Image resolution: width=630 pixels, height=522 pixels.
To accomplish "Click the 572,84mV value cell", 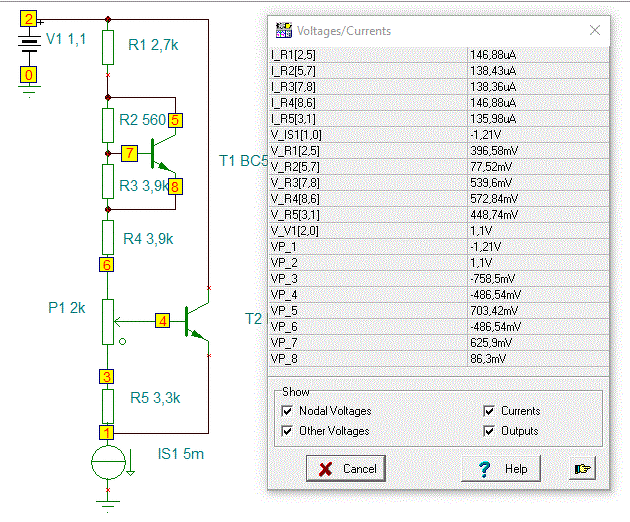I will [538, 199].
